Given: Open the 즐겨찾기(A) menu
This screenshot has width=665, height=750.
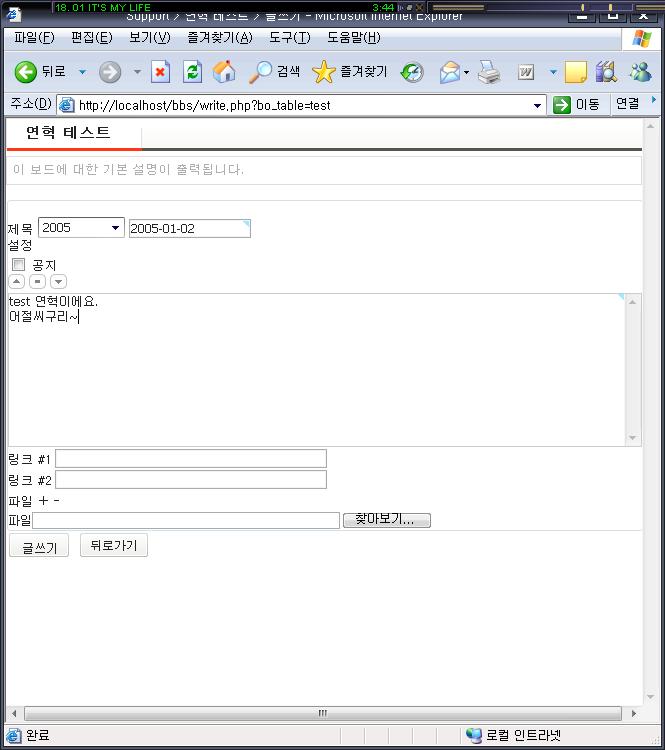Looking at the screenshot, I should tap(220, 37).
